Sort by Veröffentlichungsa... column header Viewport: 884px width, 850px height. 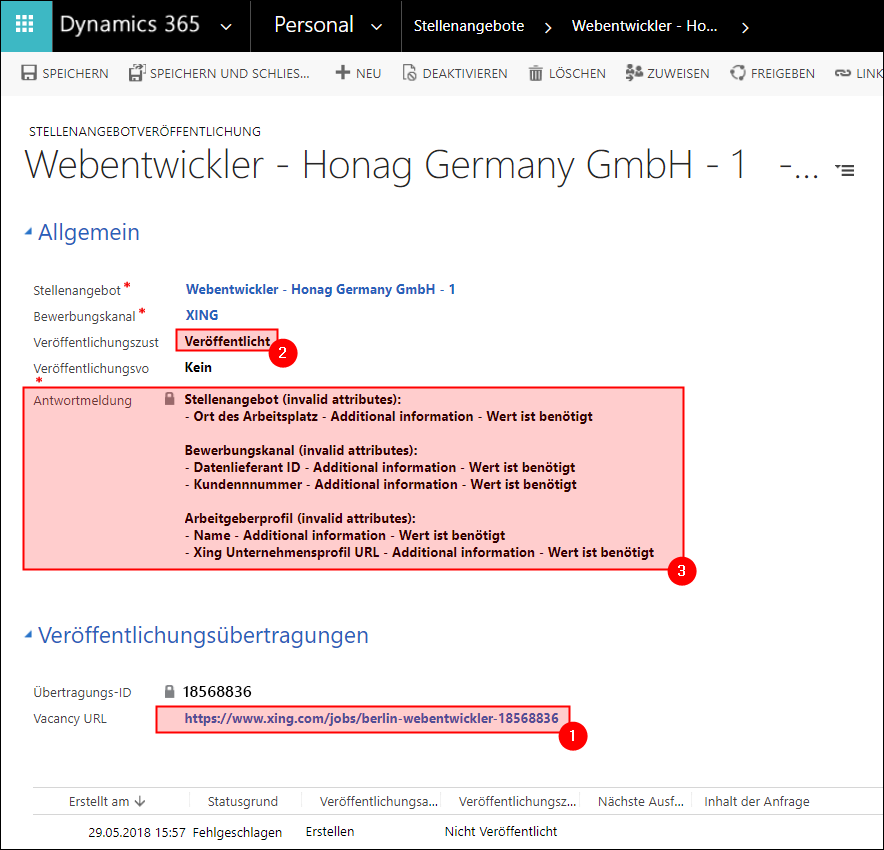[x=379, y=802]
